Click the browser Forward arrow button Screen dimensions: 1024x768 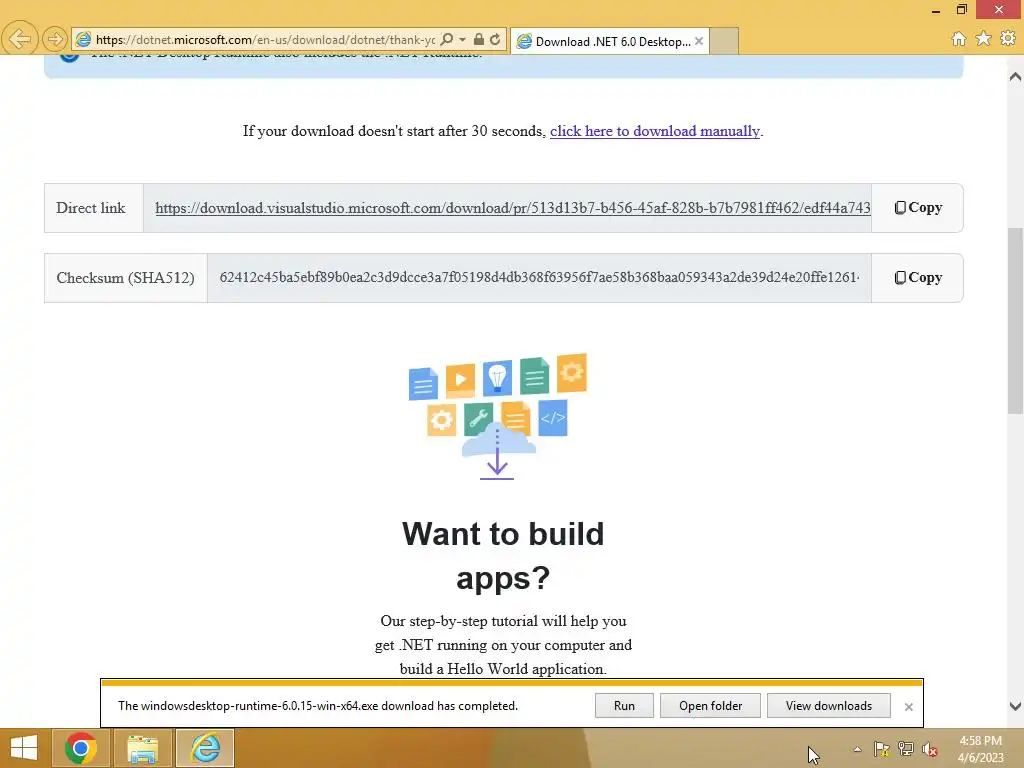click(x=55, y=39)
